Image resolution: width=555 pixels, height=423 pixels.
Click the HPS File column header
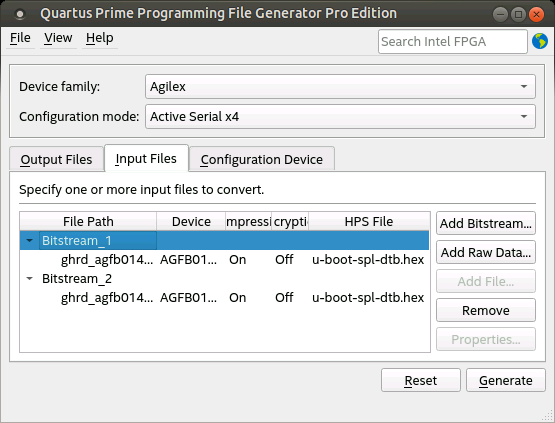click(x=368, y=222)
